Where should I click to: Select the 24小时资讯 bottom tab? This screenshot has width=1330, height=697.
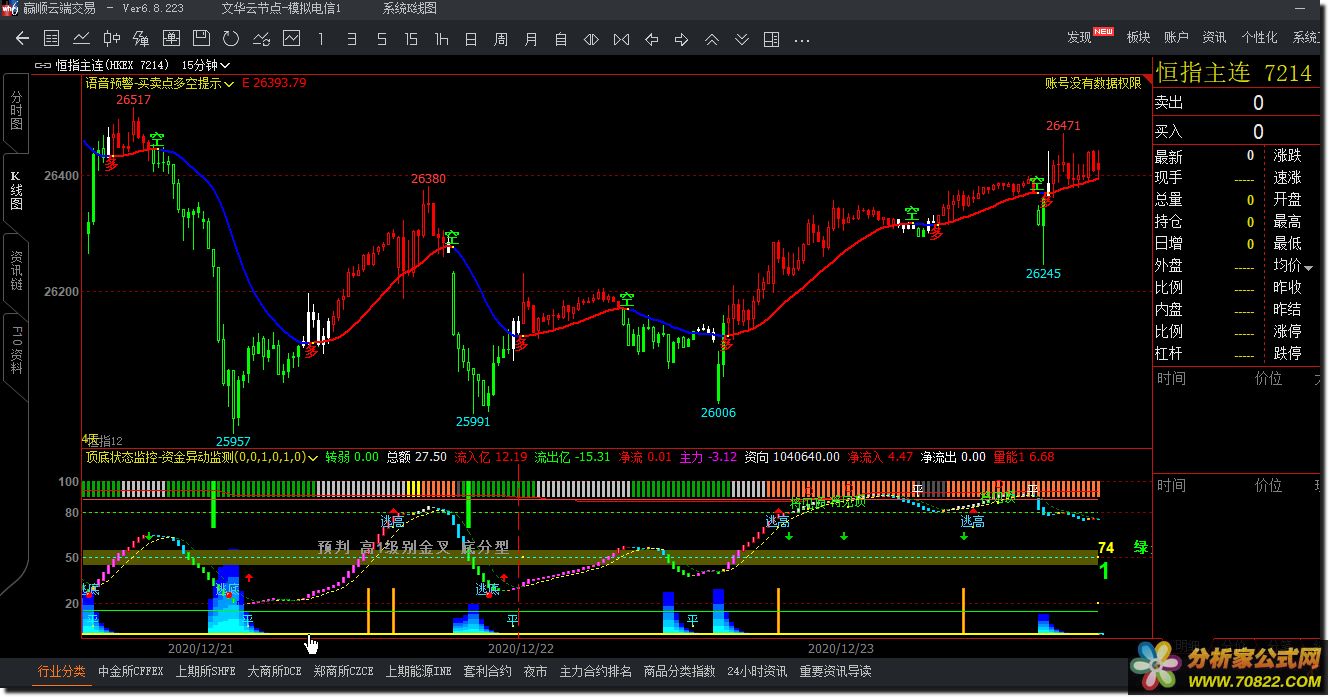(x=756, y=671)
